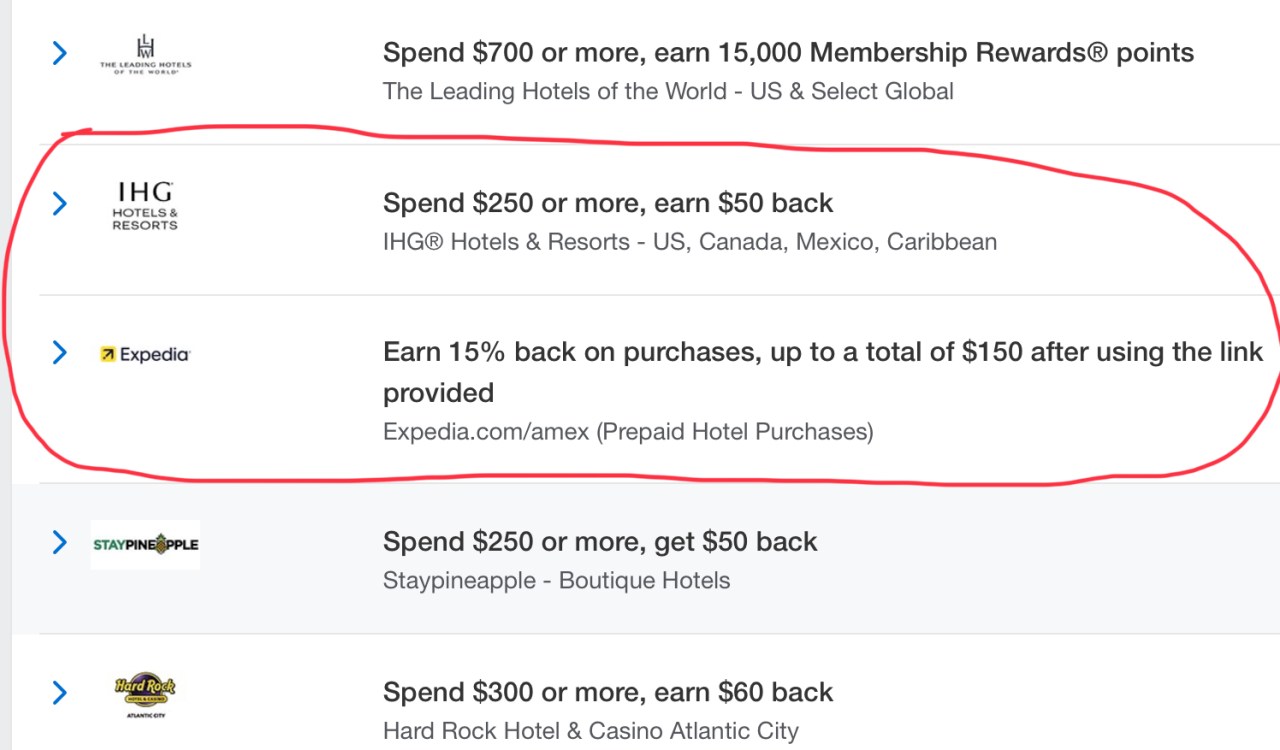Open 'Spend $250 or more, get $50 back'
Screen dimensions: 1280x750
[599, 542]
